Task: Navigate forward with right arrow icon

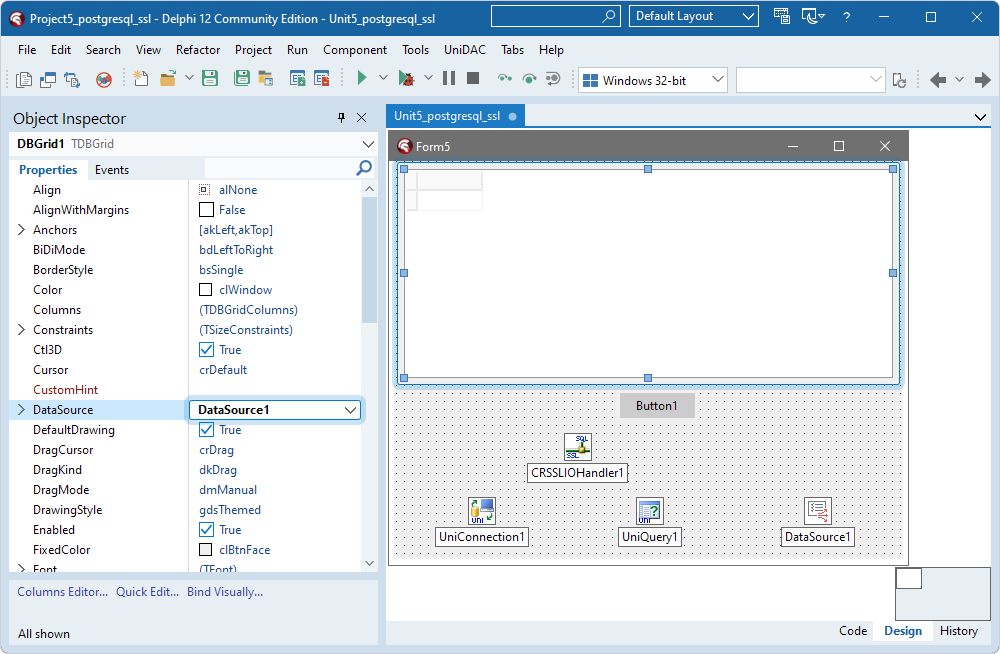Action: 982,80
